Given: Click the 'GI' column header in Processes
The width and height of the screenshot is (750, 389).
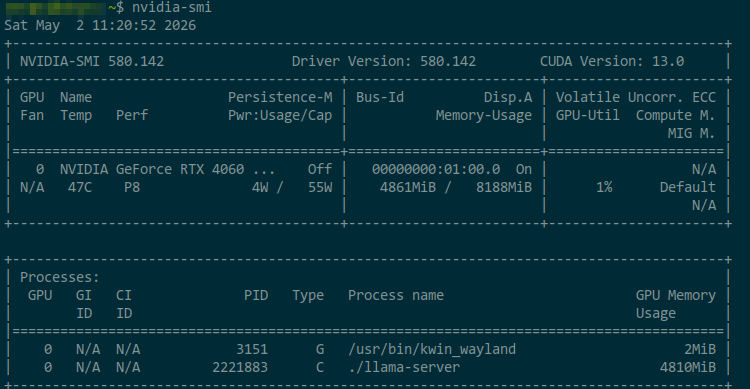Looking at the screenshot, I should point(84,295).
